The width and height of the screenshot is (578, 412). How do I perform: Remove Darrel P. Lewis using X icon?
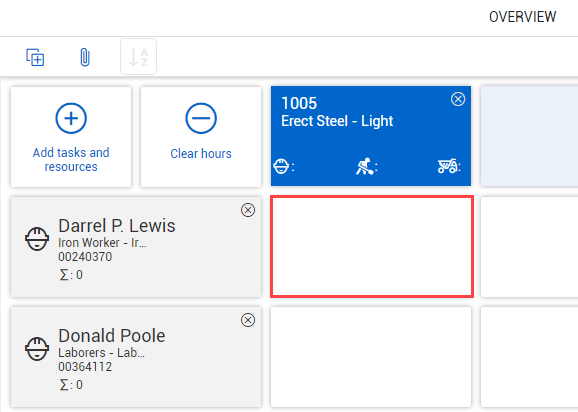[x=248, y=210]
